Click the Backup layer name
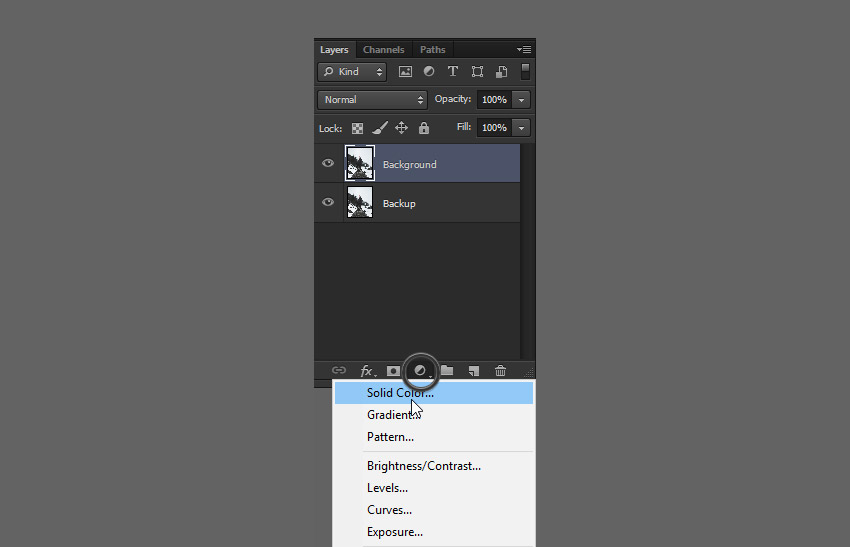Screen dimensions: 850x547 [x=400, y=203]
